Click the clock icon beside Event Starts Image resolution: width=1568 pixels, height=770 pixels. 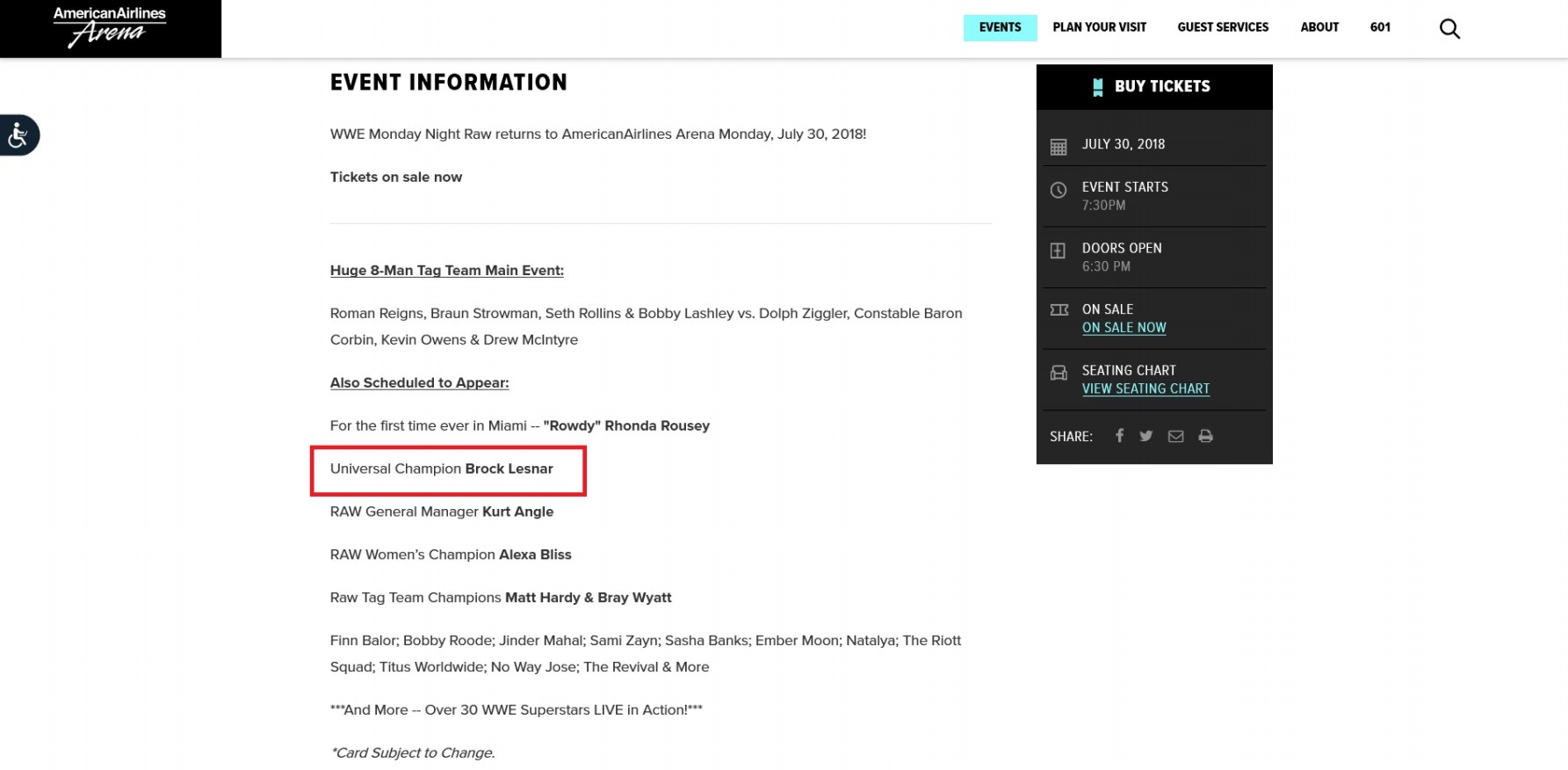point(1059,190)
